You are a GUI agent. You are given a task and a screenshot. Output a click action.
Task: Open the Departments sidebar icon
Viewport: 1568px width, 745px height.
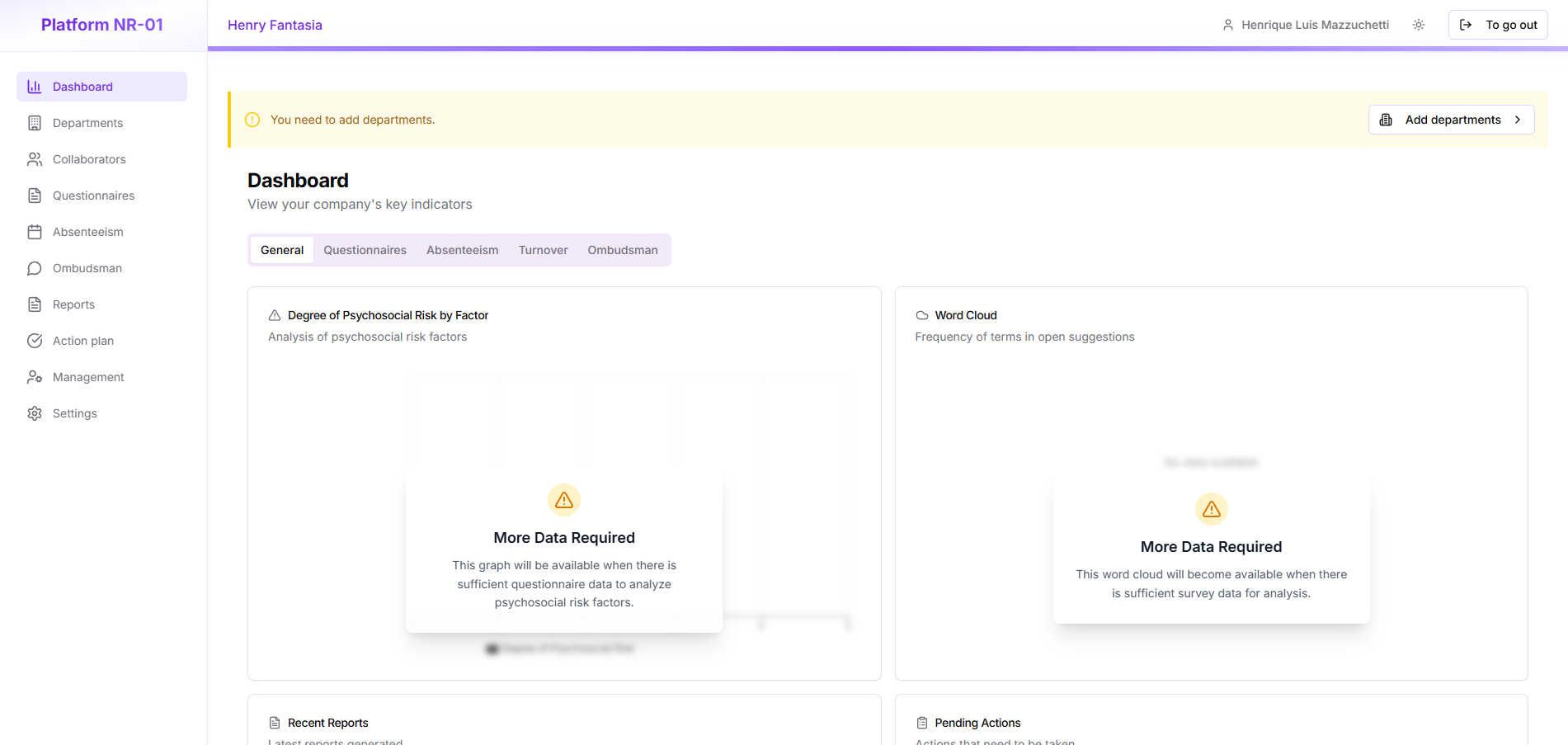pos(34,122)
